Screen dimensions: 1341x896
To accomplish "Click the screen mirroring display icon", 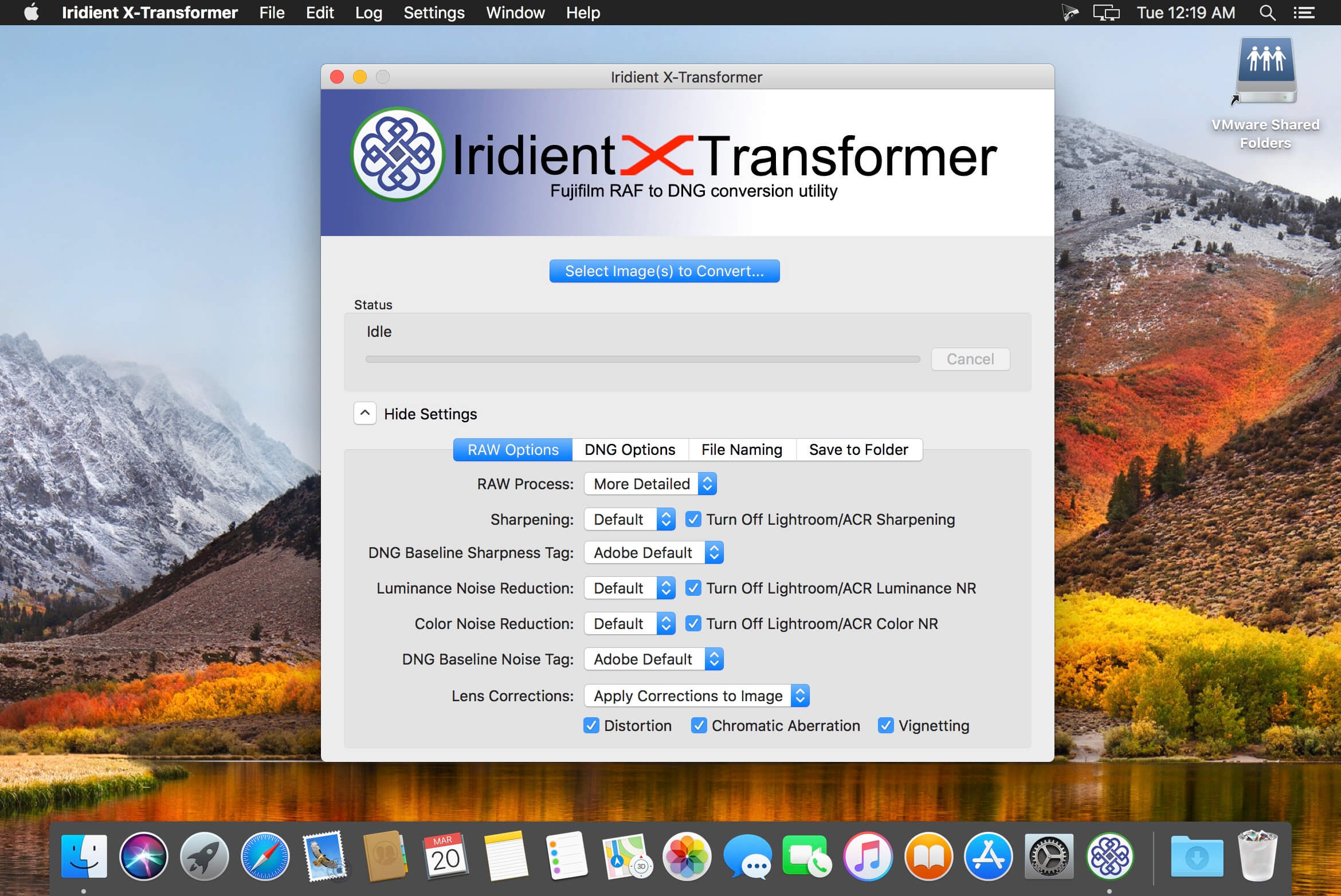I will click(x=1106, y=13).
